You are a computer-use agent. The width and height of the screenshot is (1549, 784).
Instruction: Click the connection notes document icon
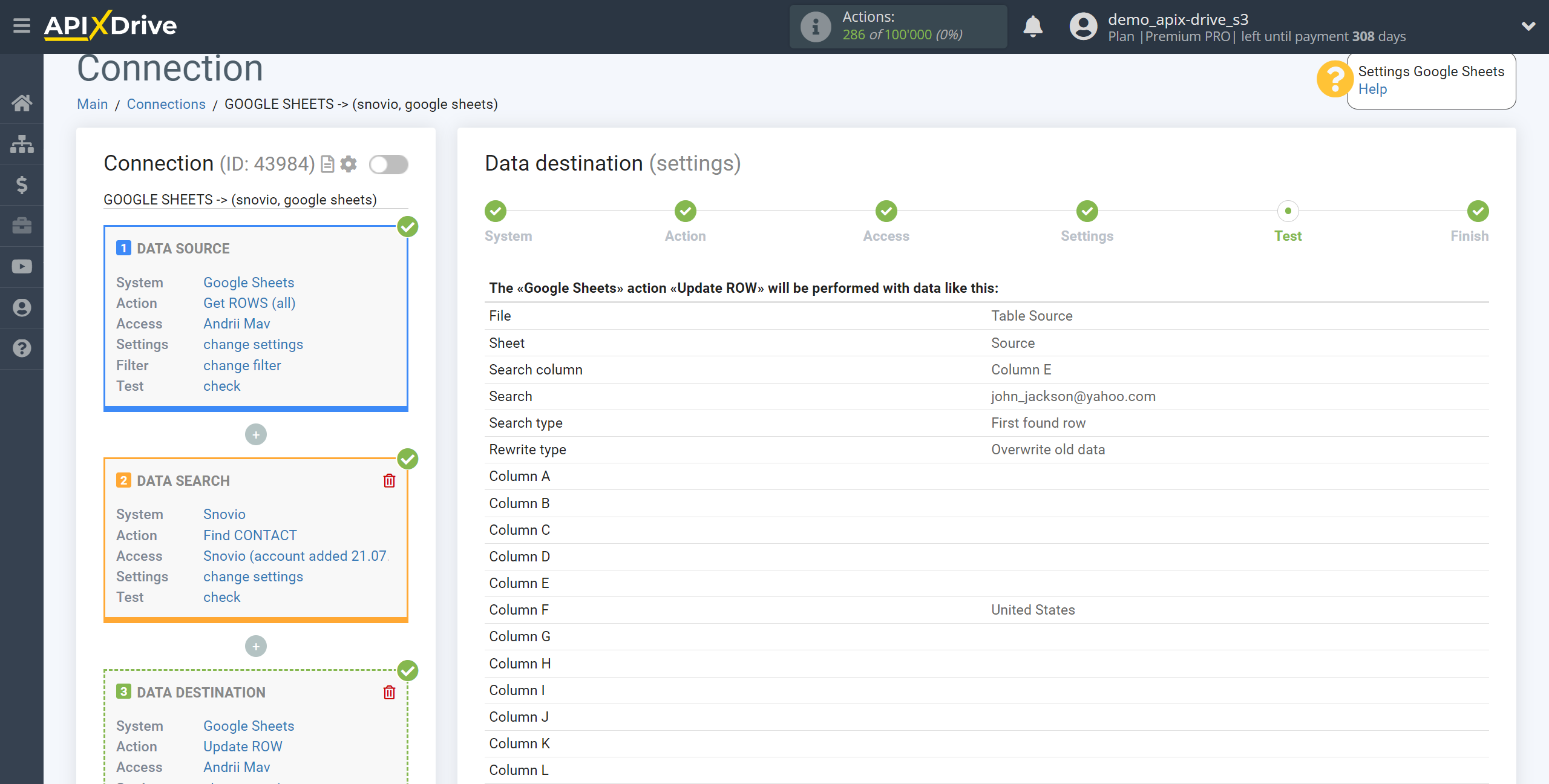click(327, 164)
